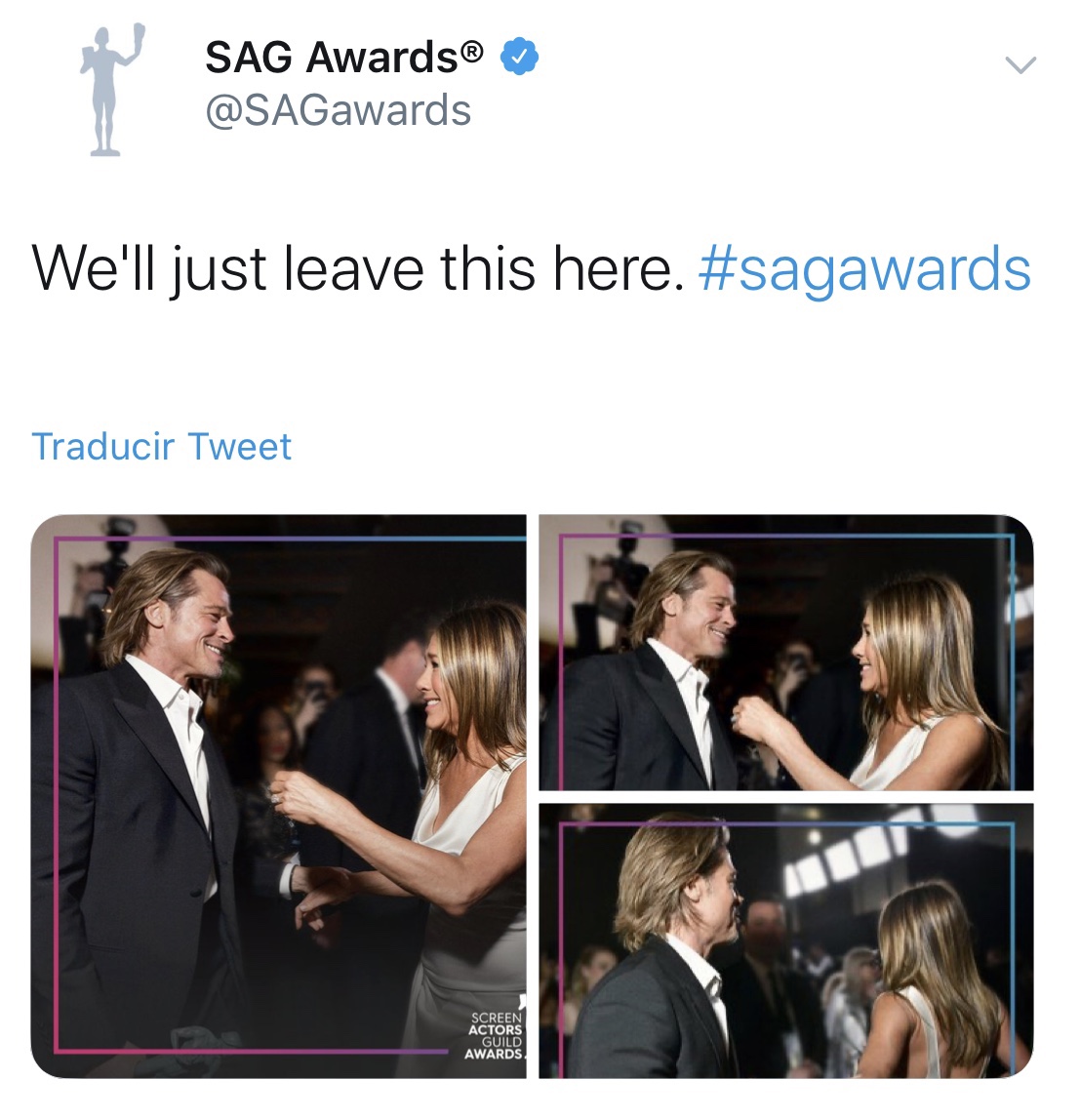Click the blue verified checkmark badge
Viewport: 1080px width, 1120px height.
519,58
